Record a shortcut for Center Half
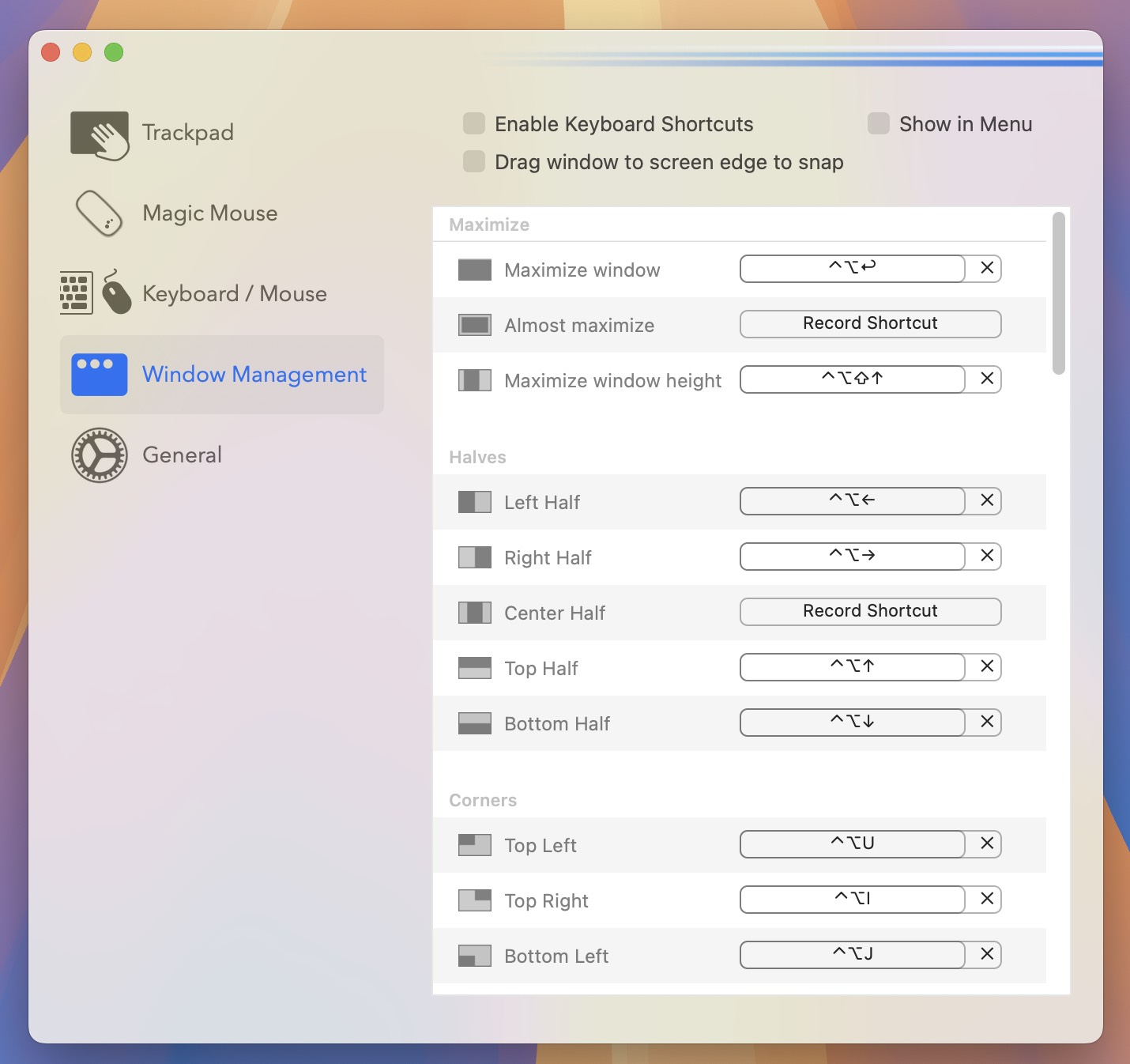This screenshot has width=1130, height=1064. [869, 611]
